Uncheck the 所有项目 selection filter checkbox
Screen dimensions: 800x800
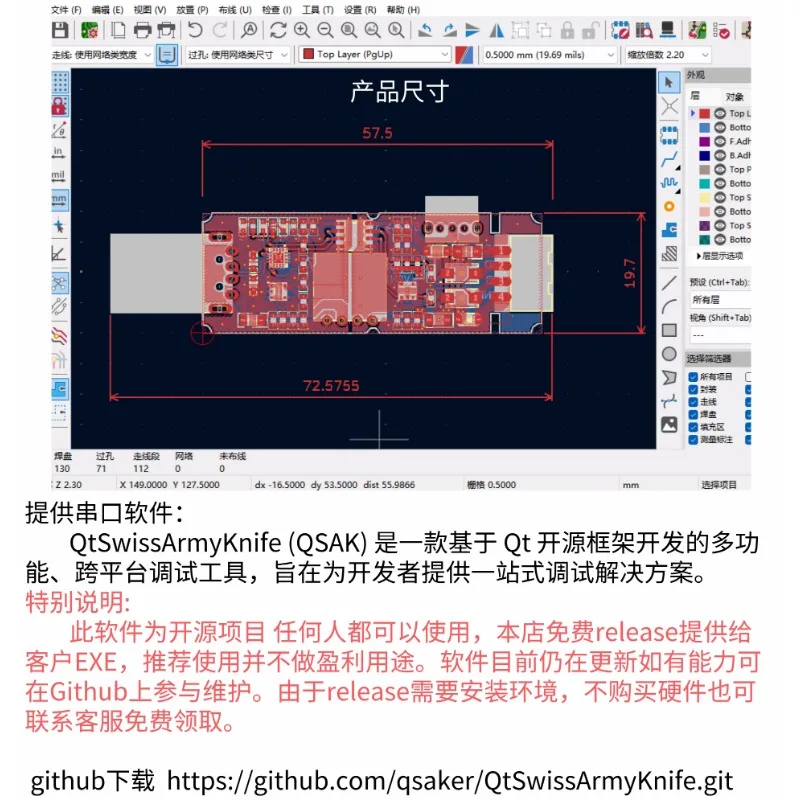pyautogui.click(x=693, y=377)
